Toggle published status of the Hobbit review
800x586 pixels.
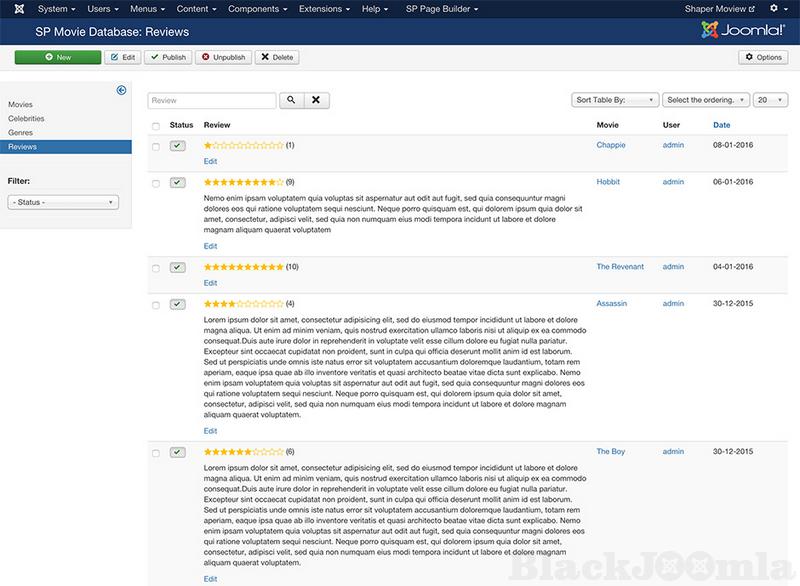[x=177, y=182]
